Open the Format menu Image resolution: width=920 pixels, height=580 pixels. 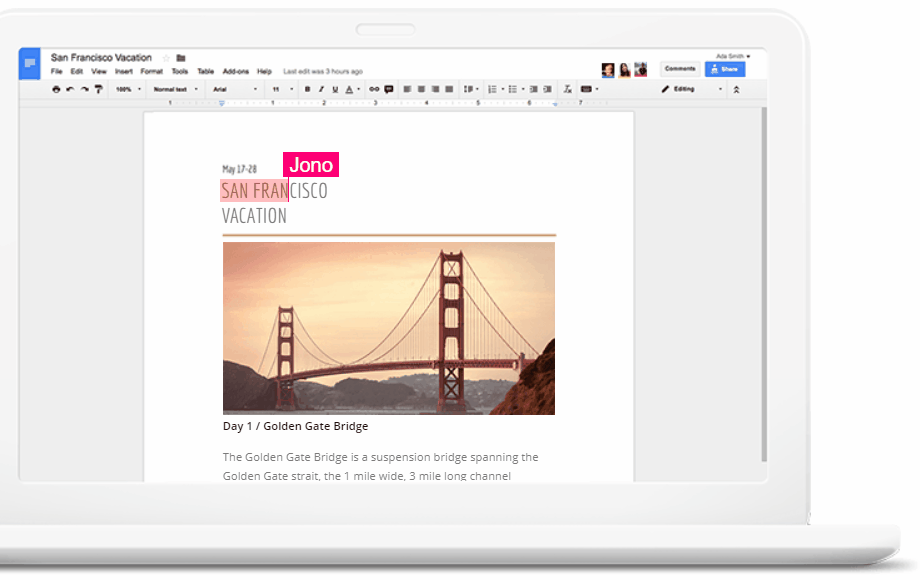tap(151, 72)
